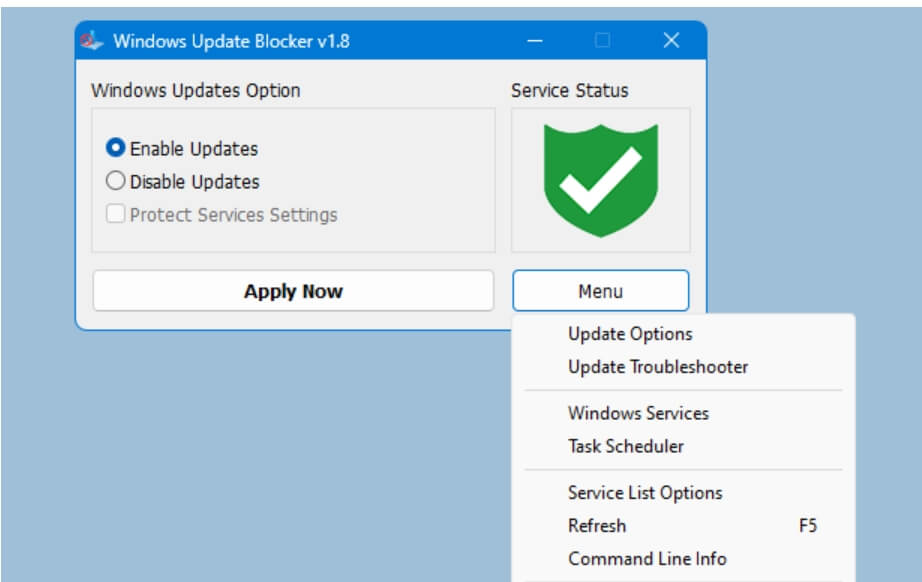Image resolution: width=922 pixels, height=582 pixels.
Task: Open Service List Options menu item
Action: point(645,492)
